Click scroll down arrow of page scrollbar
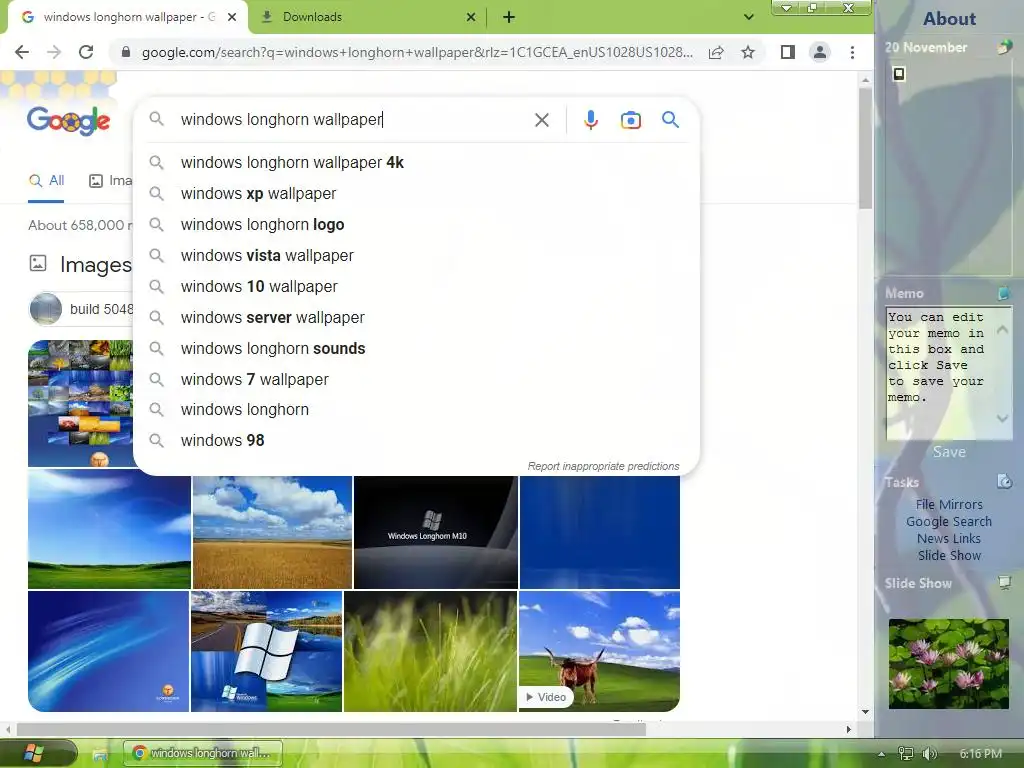Screen dimensions: 1024x768 [865, 712]
